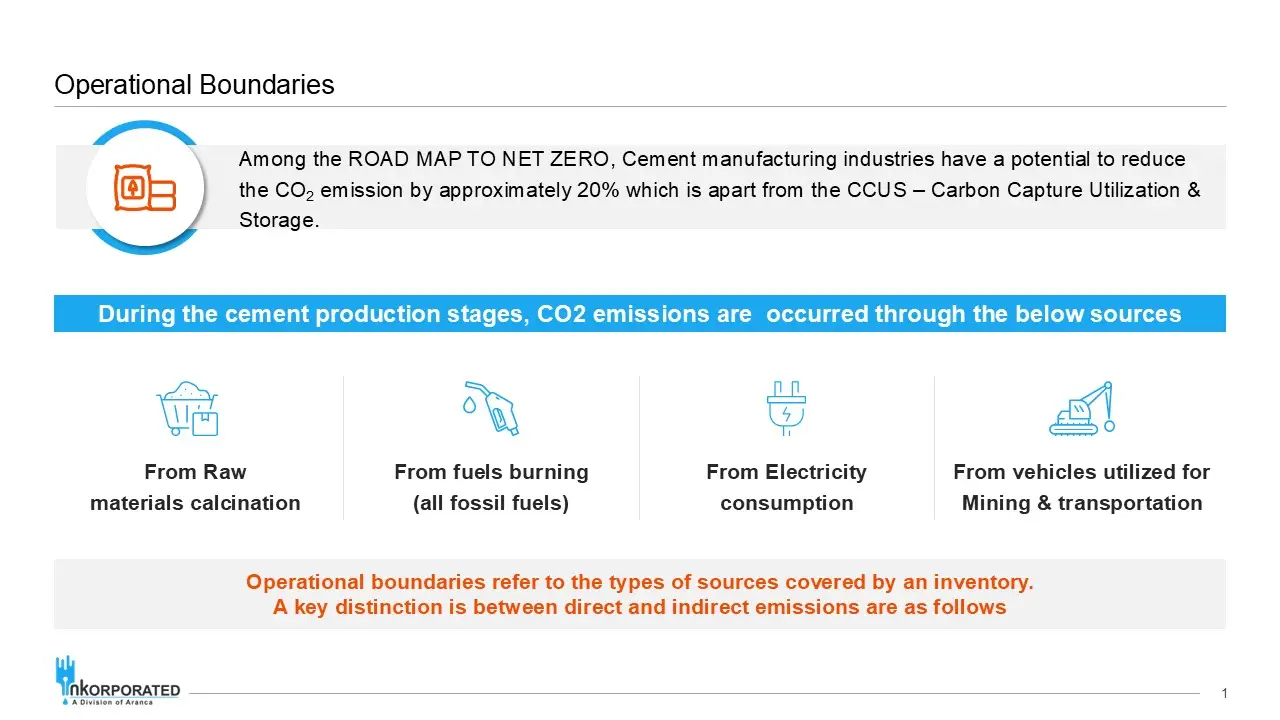The width and height of the screenshot is (1280, 720).
Task: Select the raw materials cart icon
Action: point(188,409)
